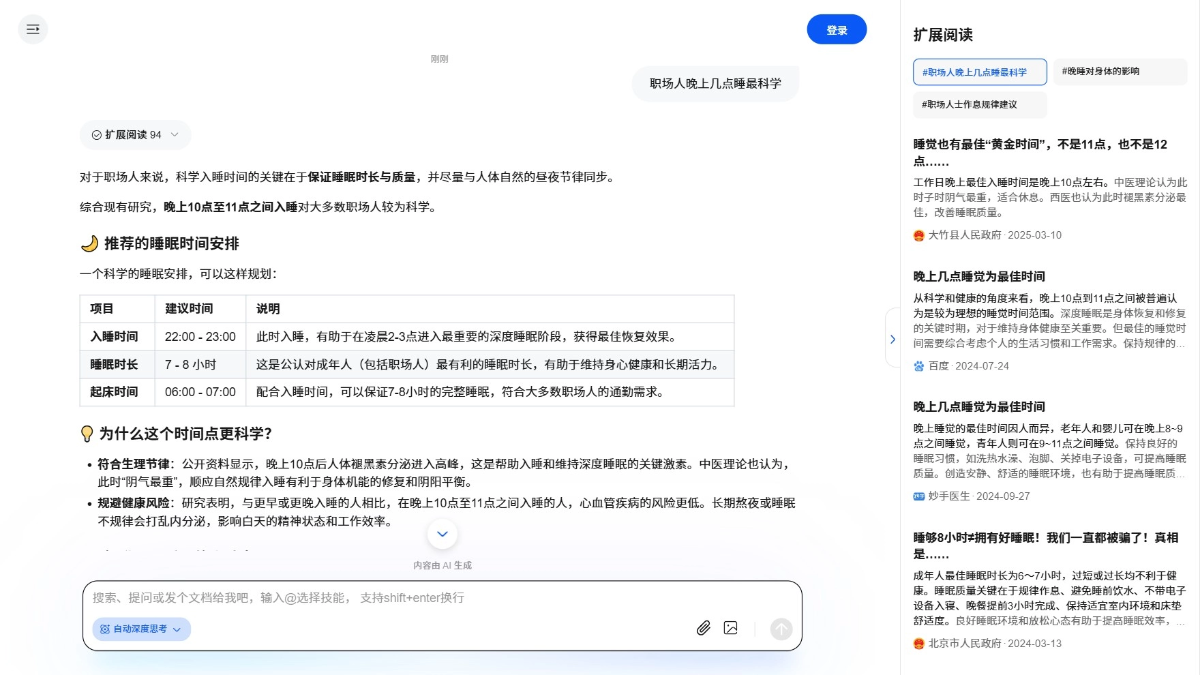Click the message input field
Image resolution: width=1200 pixels, height=675 pixels.
pos(442,597)
